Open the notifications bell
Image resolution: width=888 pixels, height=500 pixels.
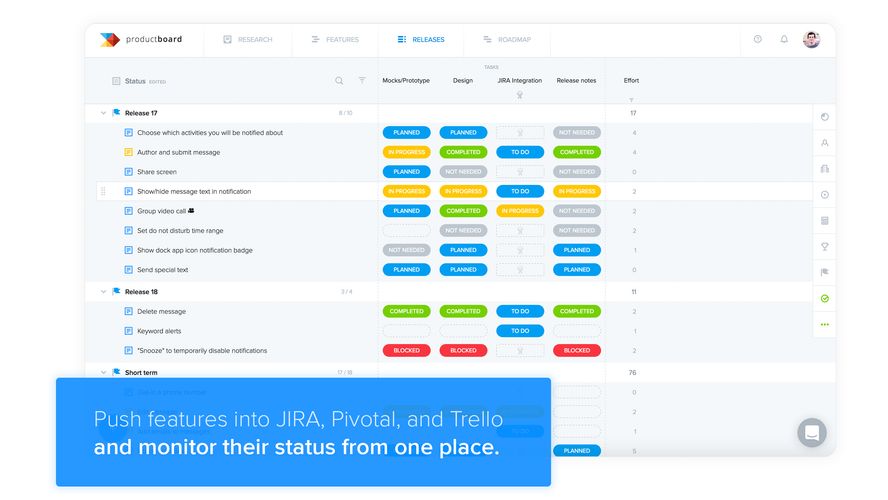click(x=784, y=39)
